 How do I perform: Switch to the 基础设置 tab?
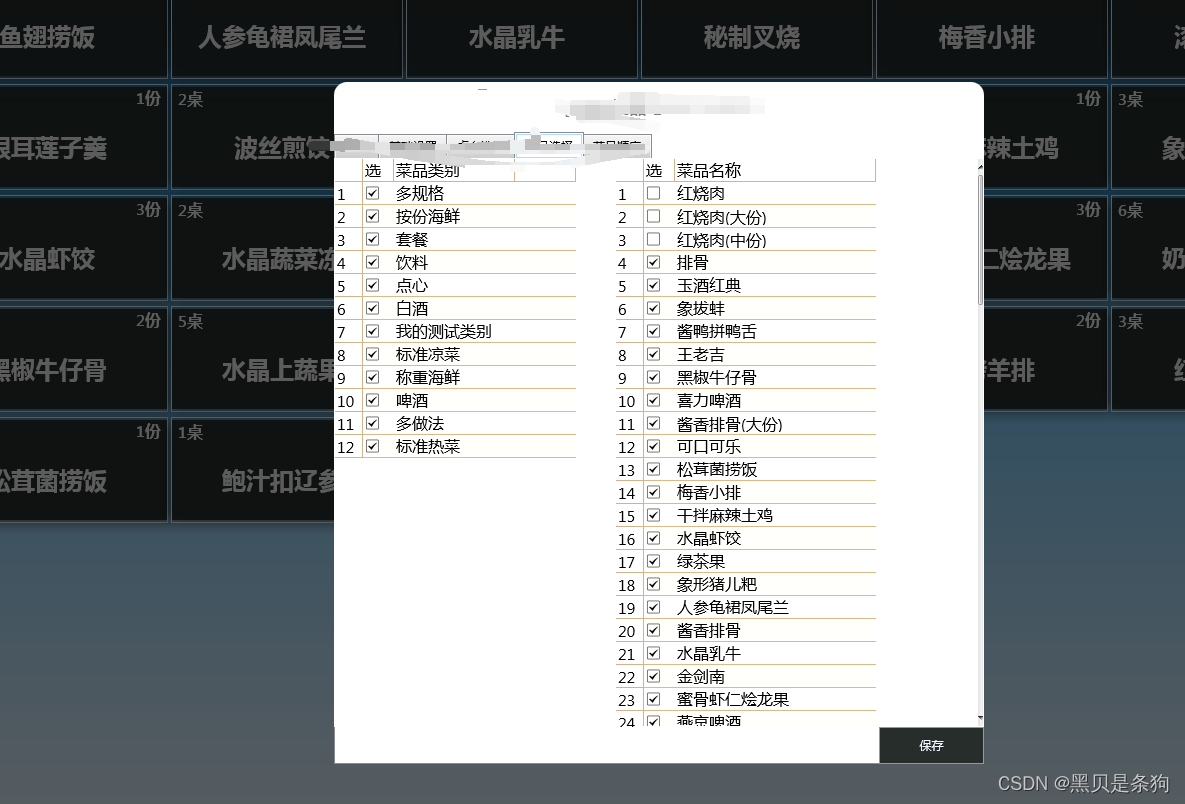(x=410, y=145)
